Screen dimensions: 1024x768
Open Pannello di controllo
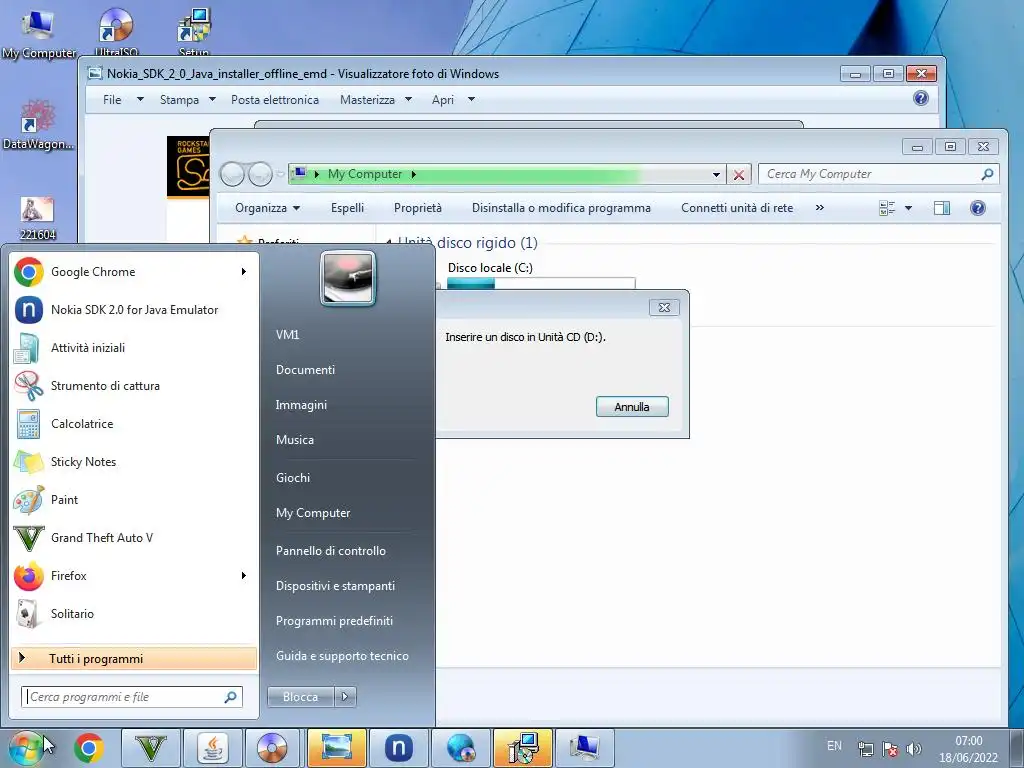coord(330,551)
